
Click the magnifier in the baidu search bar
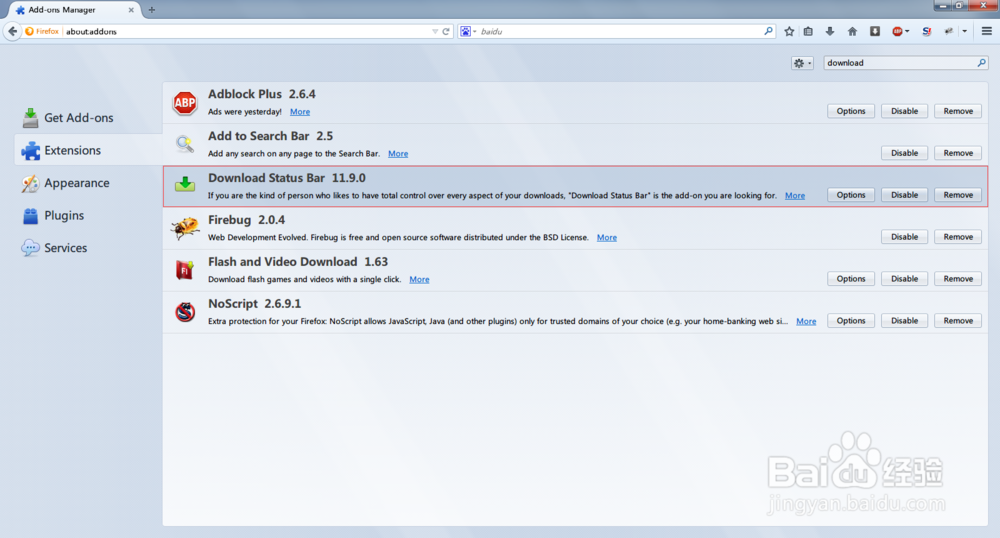click(x=768, y=31)
